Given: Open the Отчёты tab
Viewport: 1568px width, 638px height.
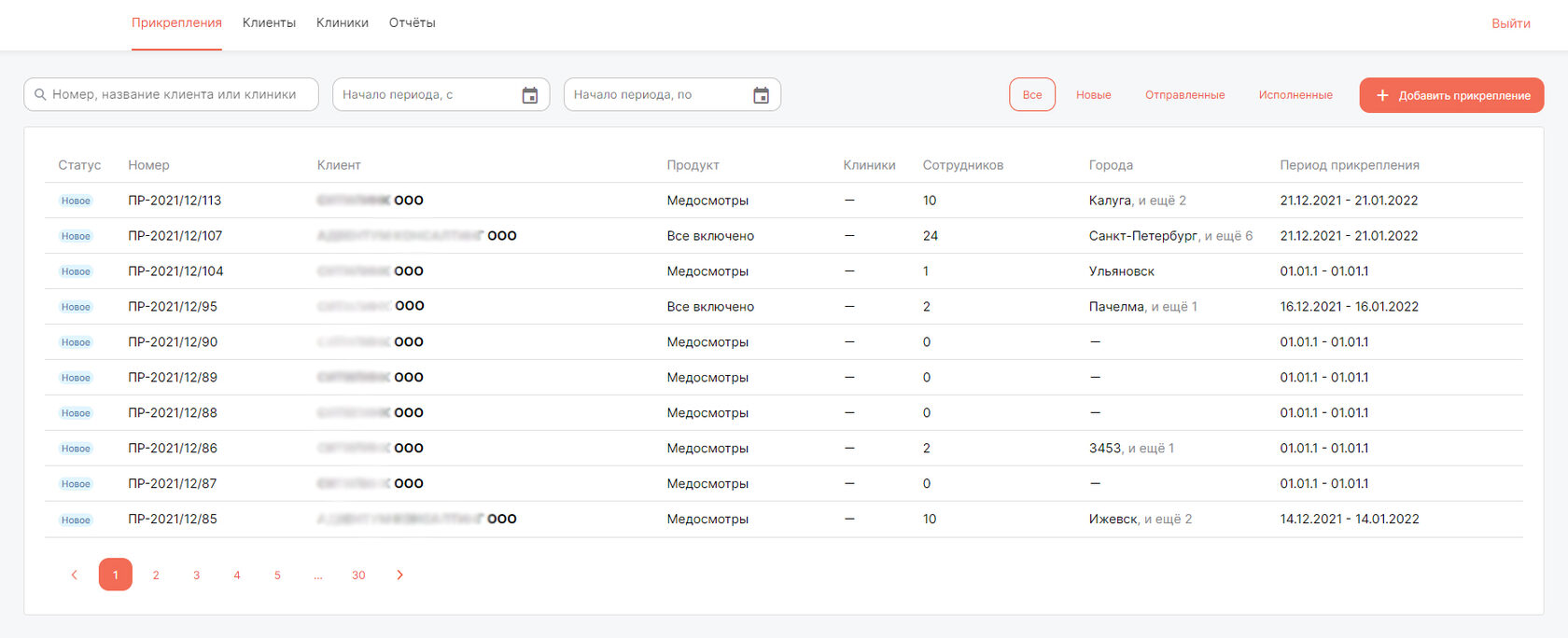Looking at the screenshot, I should (412, 22).
